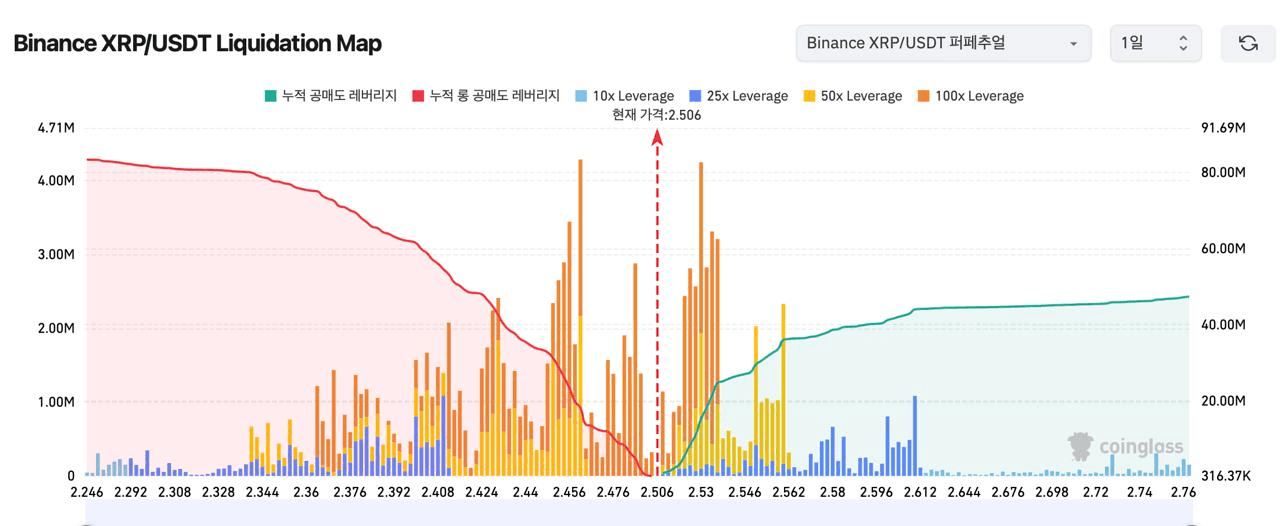Click the refresh icon button

point(1248,43)
